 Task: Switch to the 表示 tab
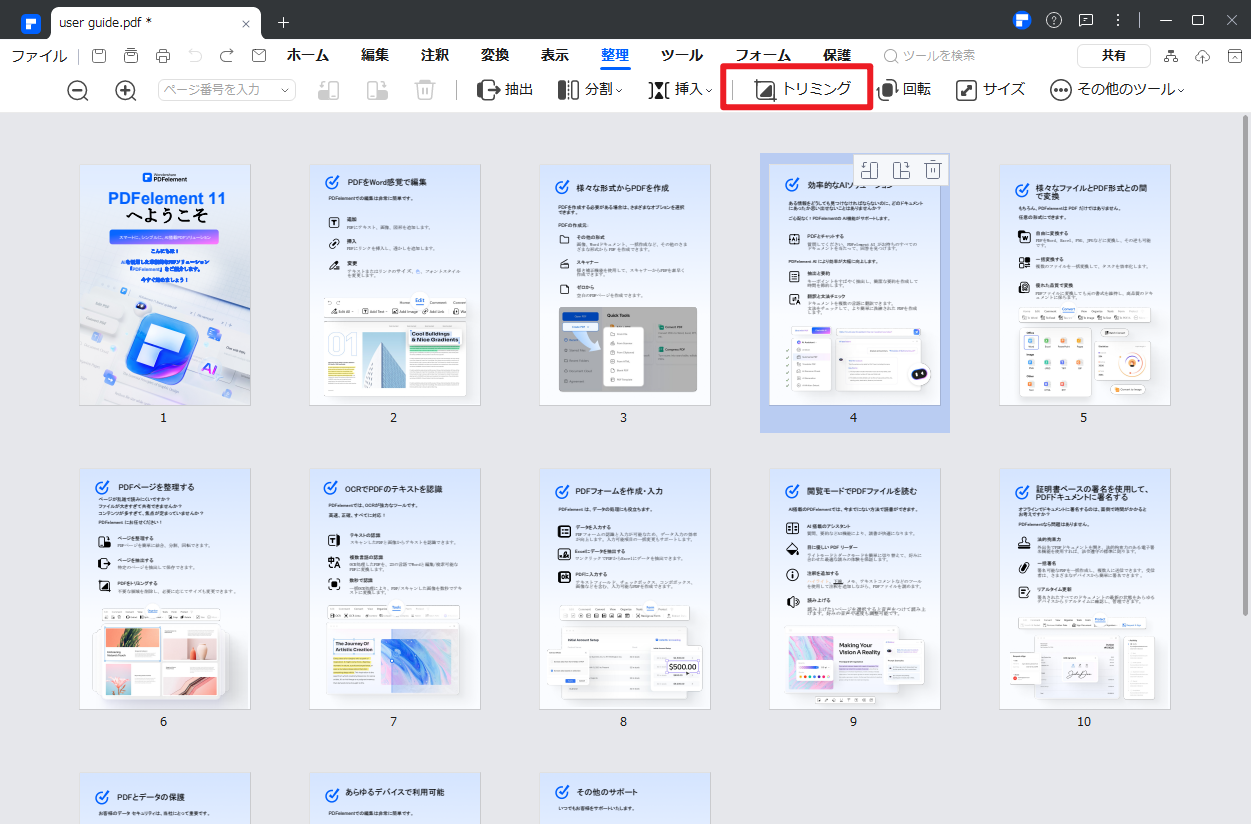tap(555, 56)
